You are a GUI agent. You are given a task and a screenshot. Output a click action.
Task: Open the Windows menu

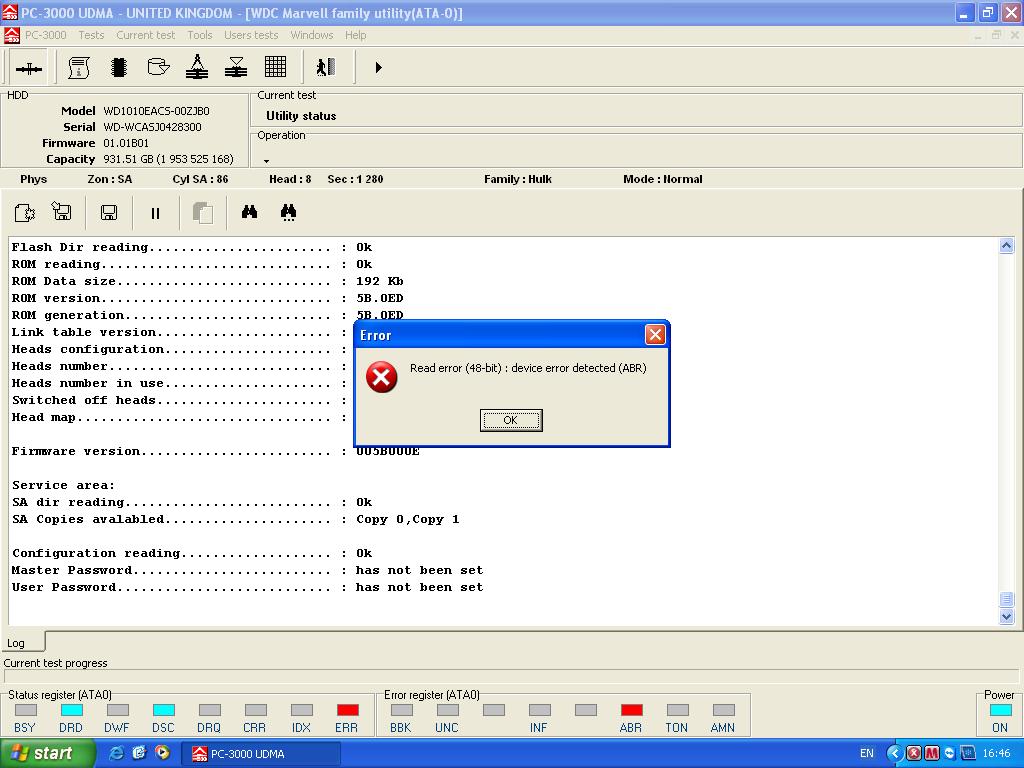pyautogui.click(x=312, y=35)
